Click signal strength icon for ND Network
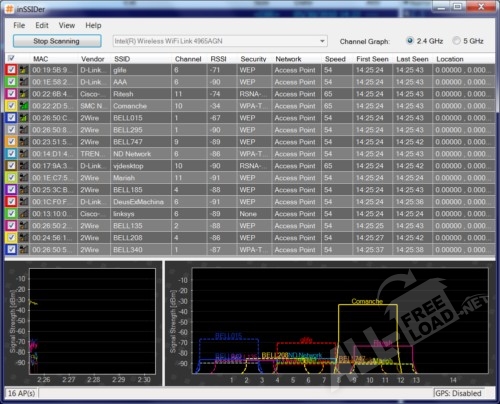Image resolution: width=500 pixels, height=404 pixels. (24, 154)
